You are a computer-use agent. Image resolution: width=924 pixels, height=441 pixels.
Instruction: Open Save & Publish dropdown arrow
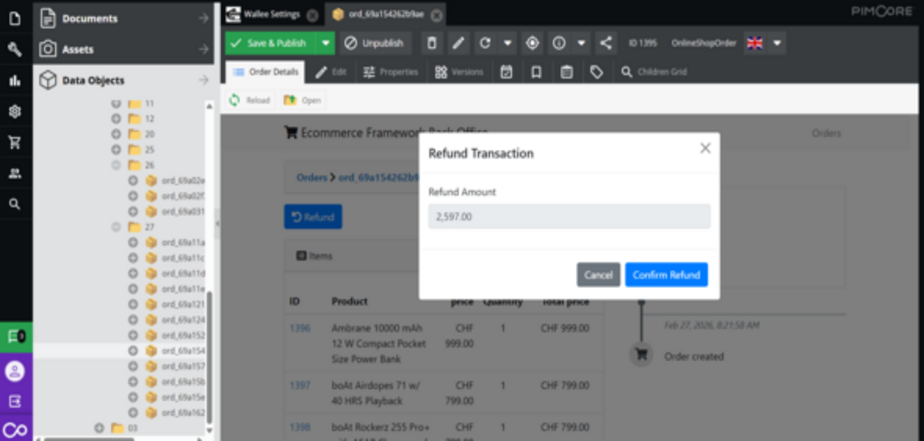click(x=325, y=43)
